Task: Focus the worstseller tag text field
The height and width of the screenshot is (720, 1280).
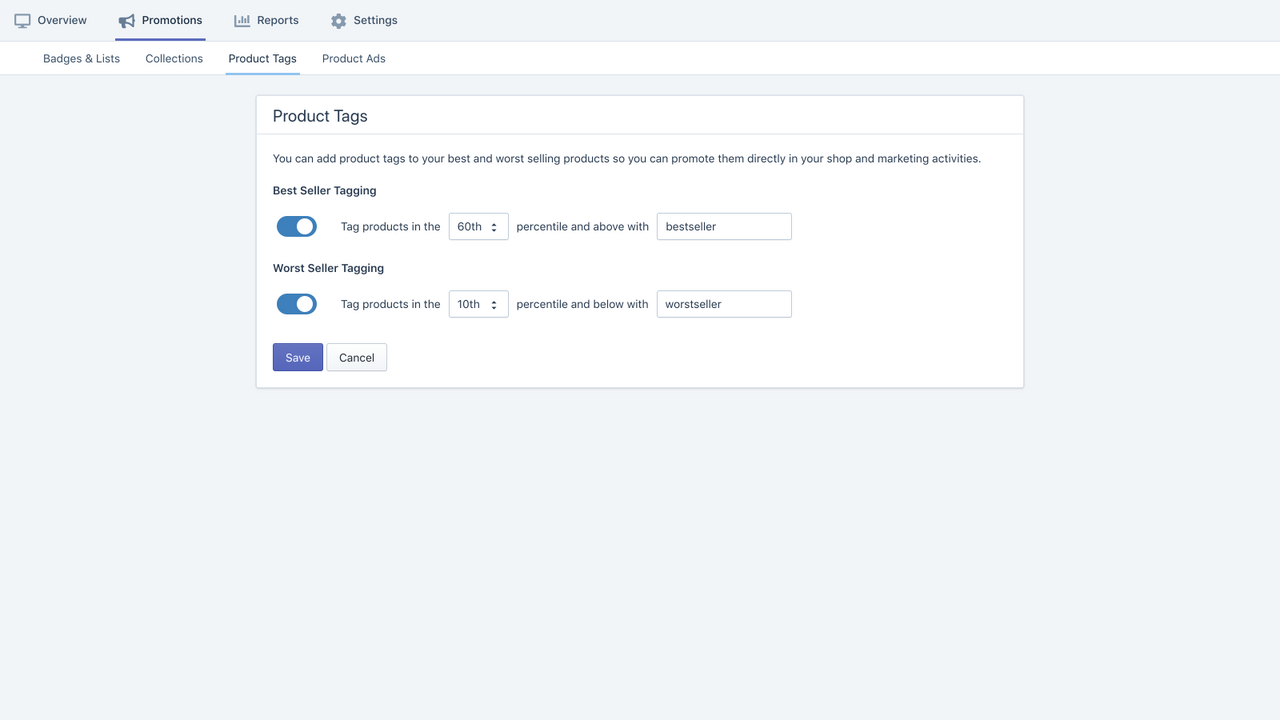Action: 724,304
